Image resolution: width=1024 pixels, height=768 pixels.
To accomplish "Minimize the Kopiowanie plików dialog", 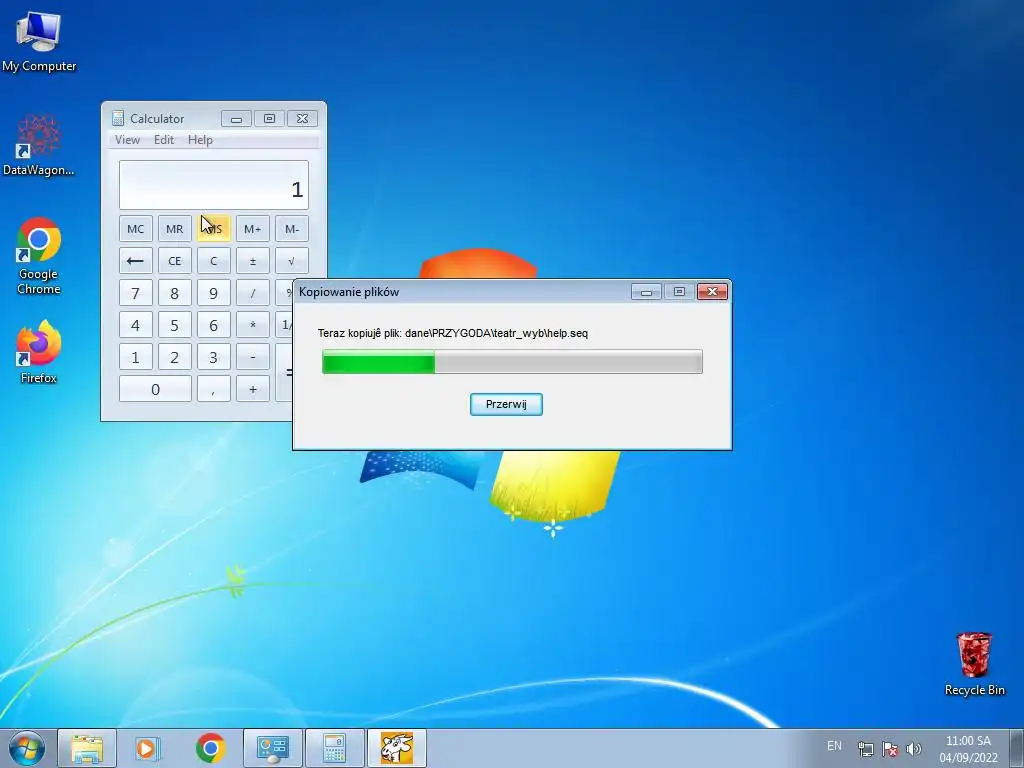I will coord(646,291).
